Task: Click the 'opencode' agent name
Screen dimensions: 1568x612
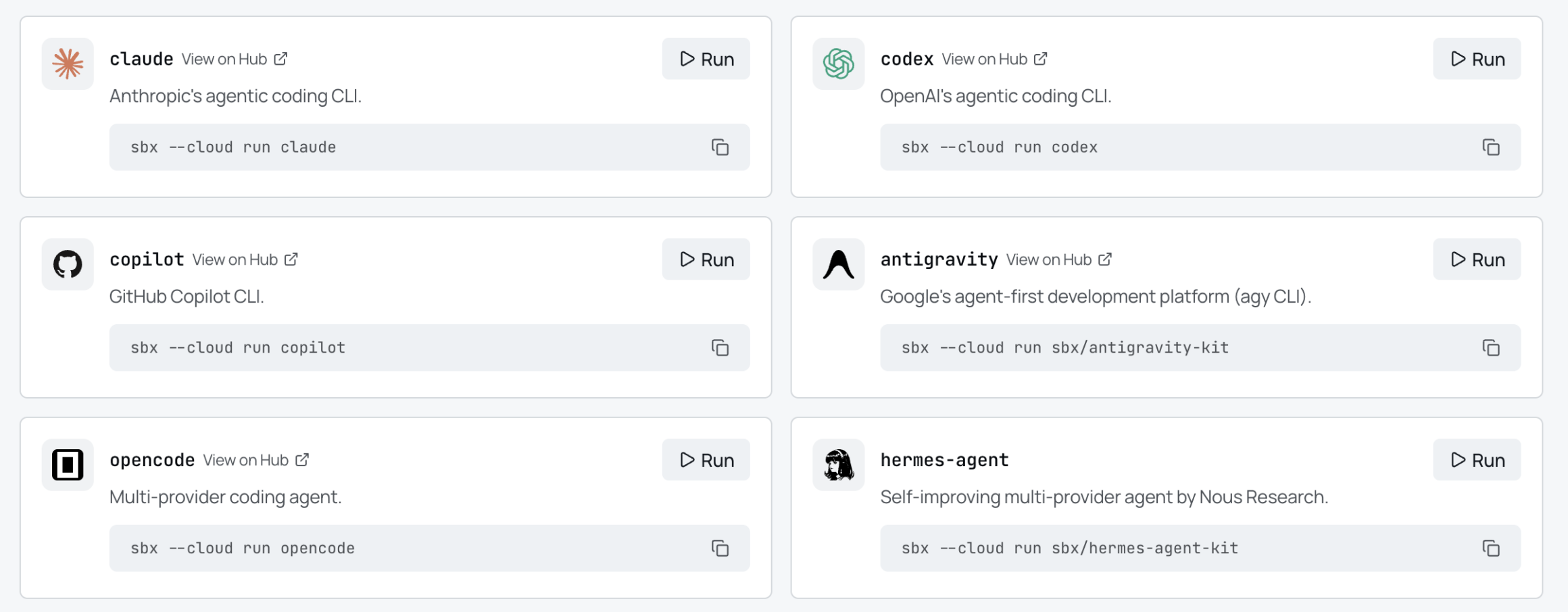Action: [x=152, y=461]
